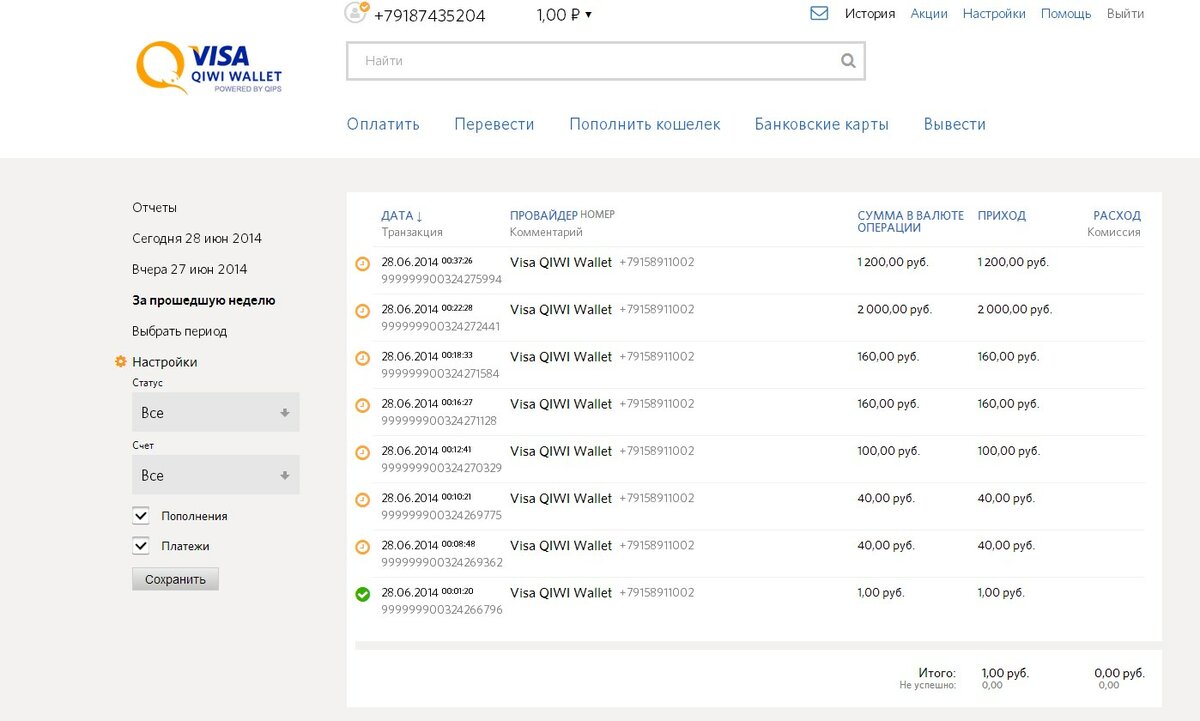The height and width of the screenshot is (721, 1200).
Task: Click the ПРИХОД column header
Action: point(1002,215)
